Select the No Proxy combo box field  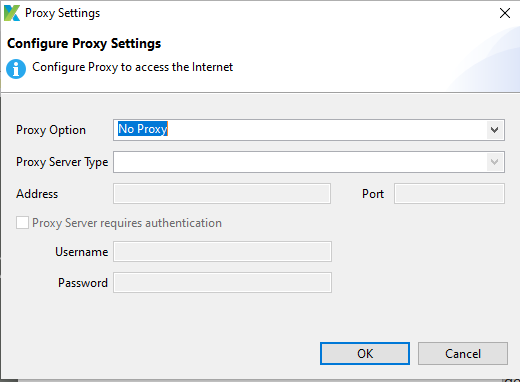309,130
